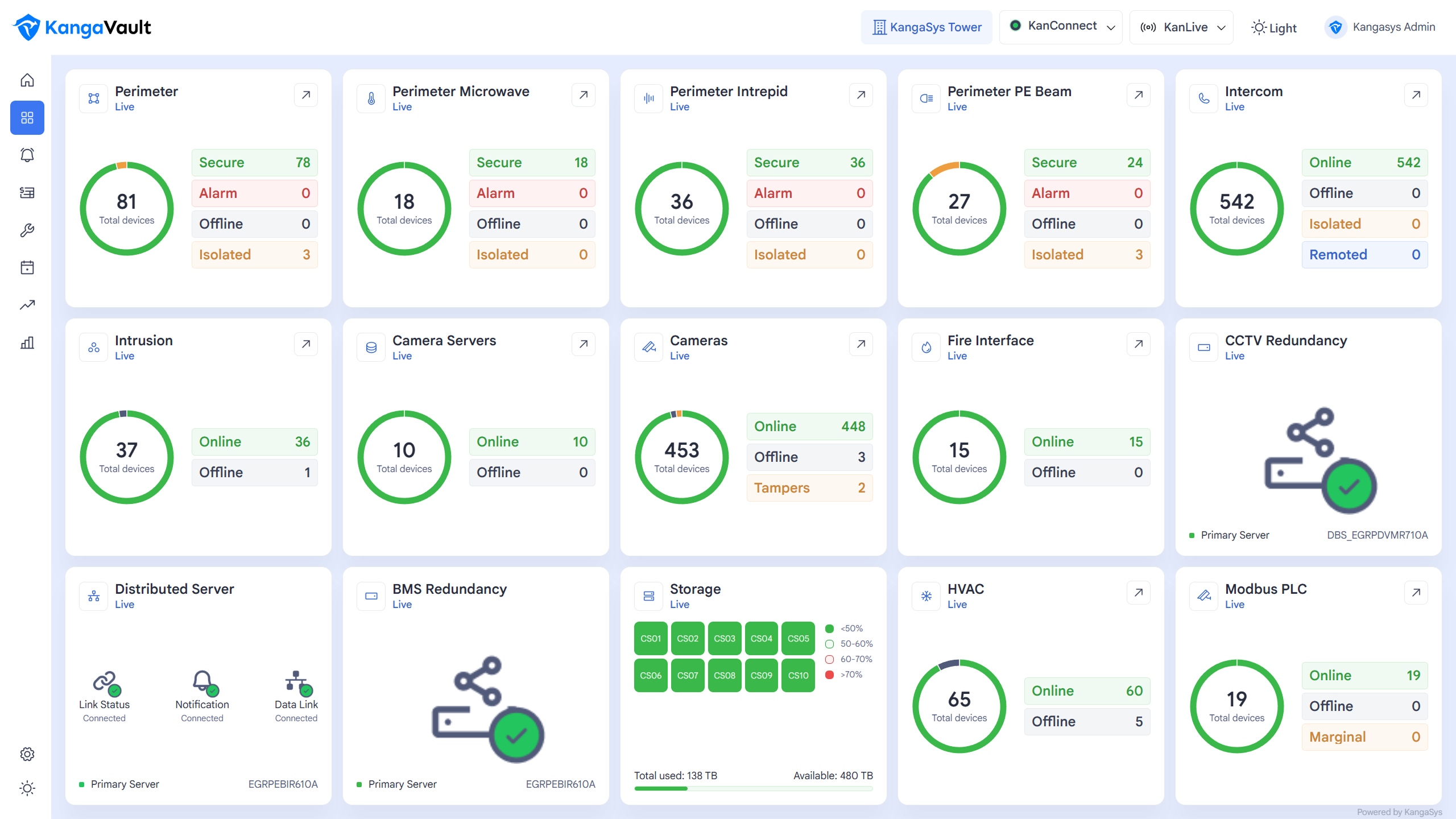The height and width of the screenshot is (819, 1456).
Task: Open the Modbus PLC expand arrow
Action: [1416, 593]
